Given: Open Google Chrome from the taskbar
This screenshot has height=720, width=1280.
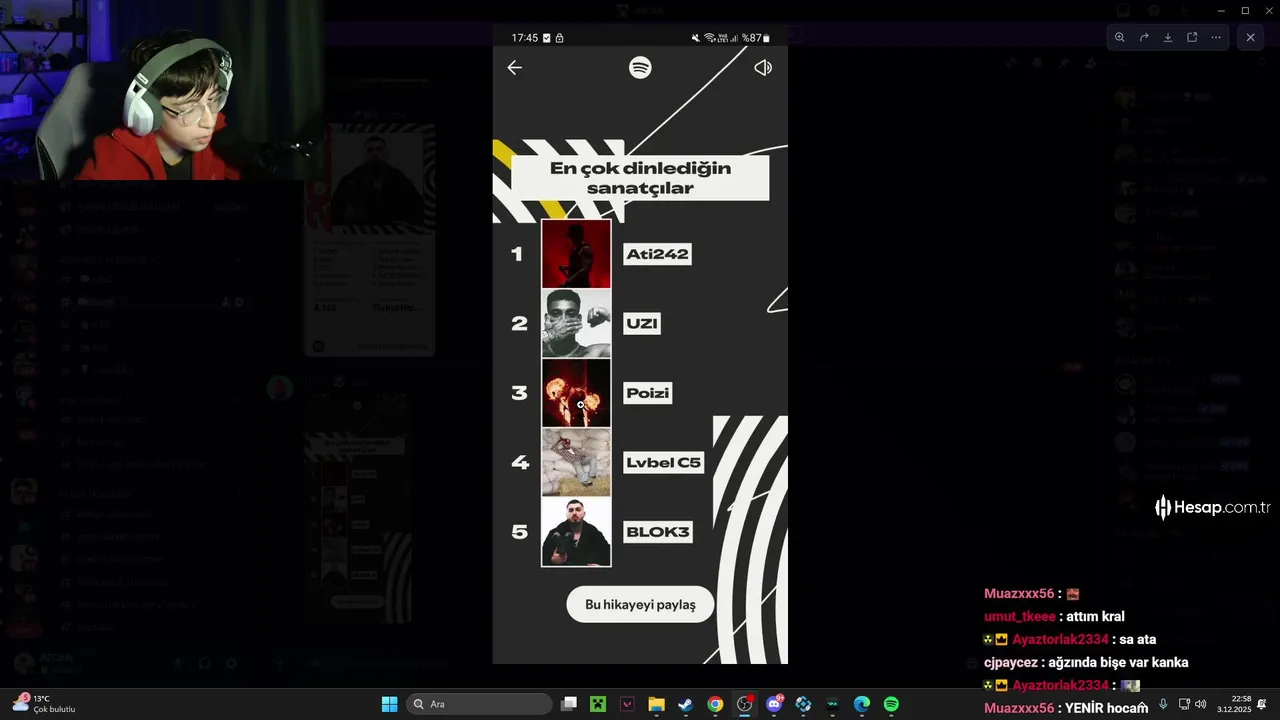Looking at the screenshot, I should [x=715, y=704].
